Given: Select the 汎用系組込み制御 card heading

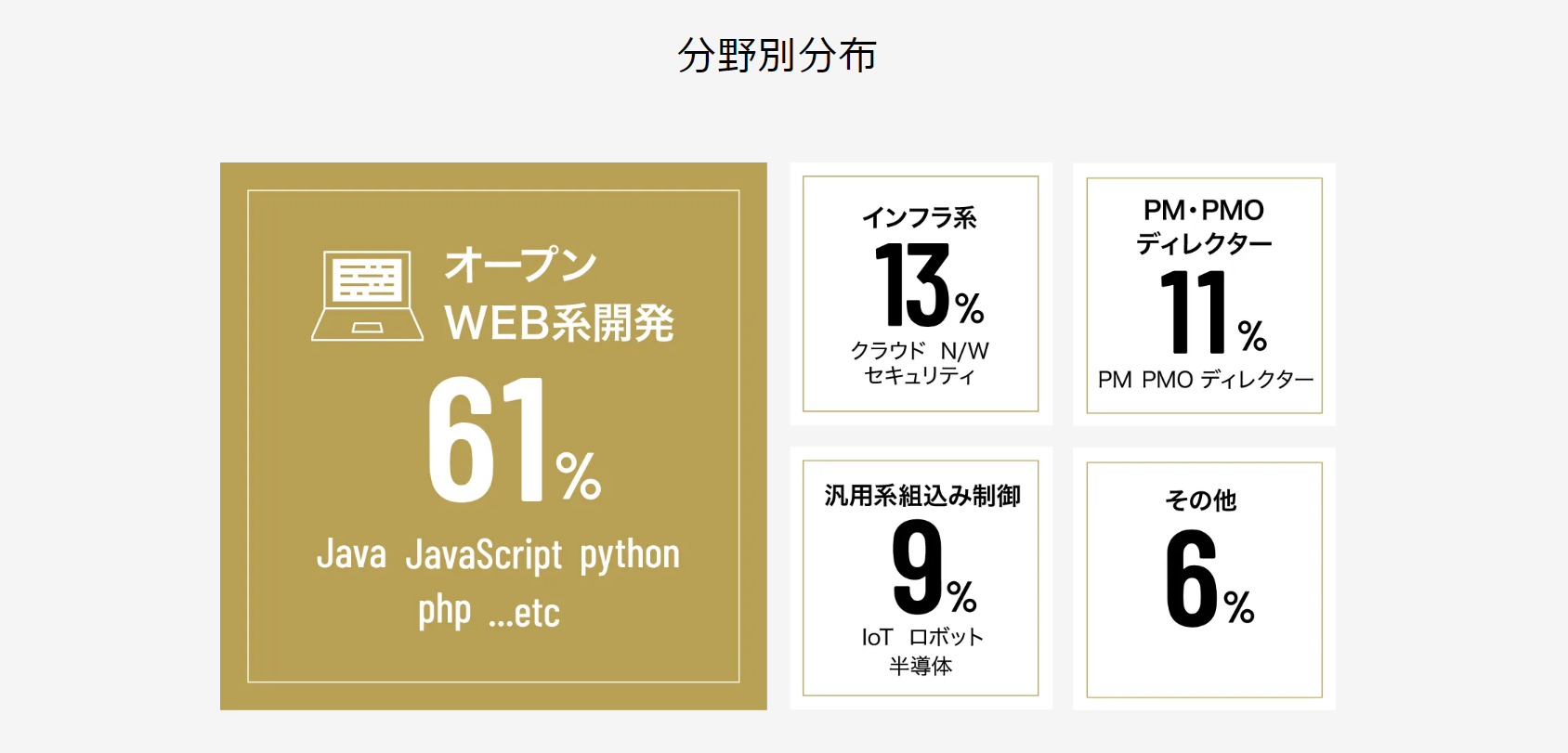Looking at the screenshot, I should point(922,496).
